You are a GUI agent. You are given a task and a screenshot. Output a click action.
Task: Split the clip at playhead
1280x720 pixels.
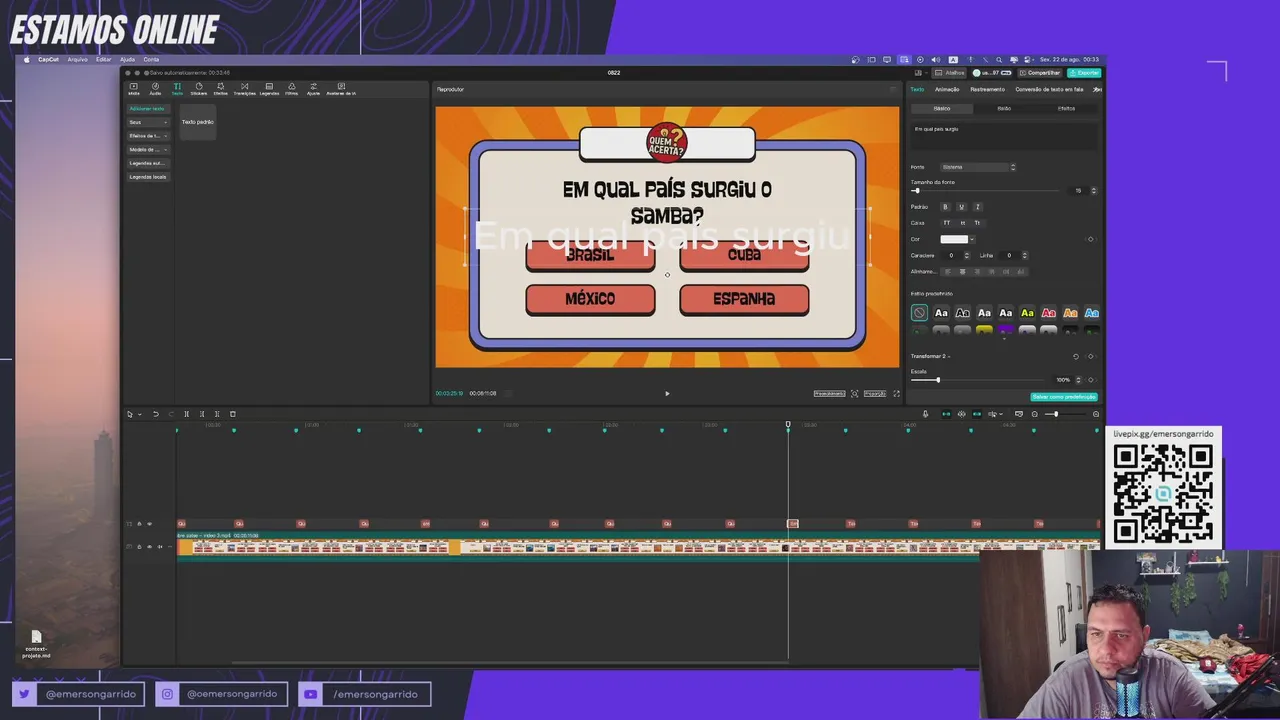pyautogui.click(x=186, y=414)
